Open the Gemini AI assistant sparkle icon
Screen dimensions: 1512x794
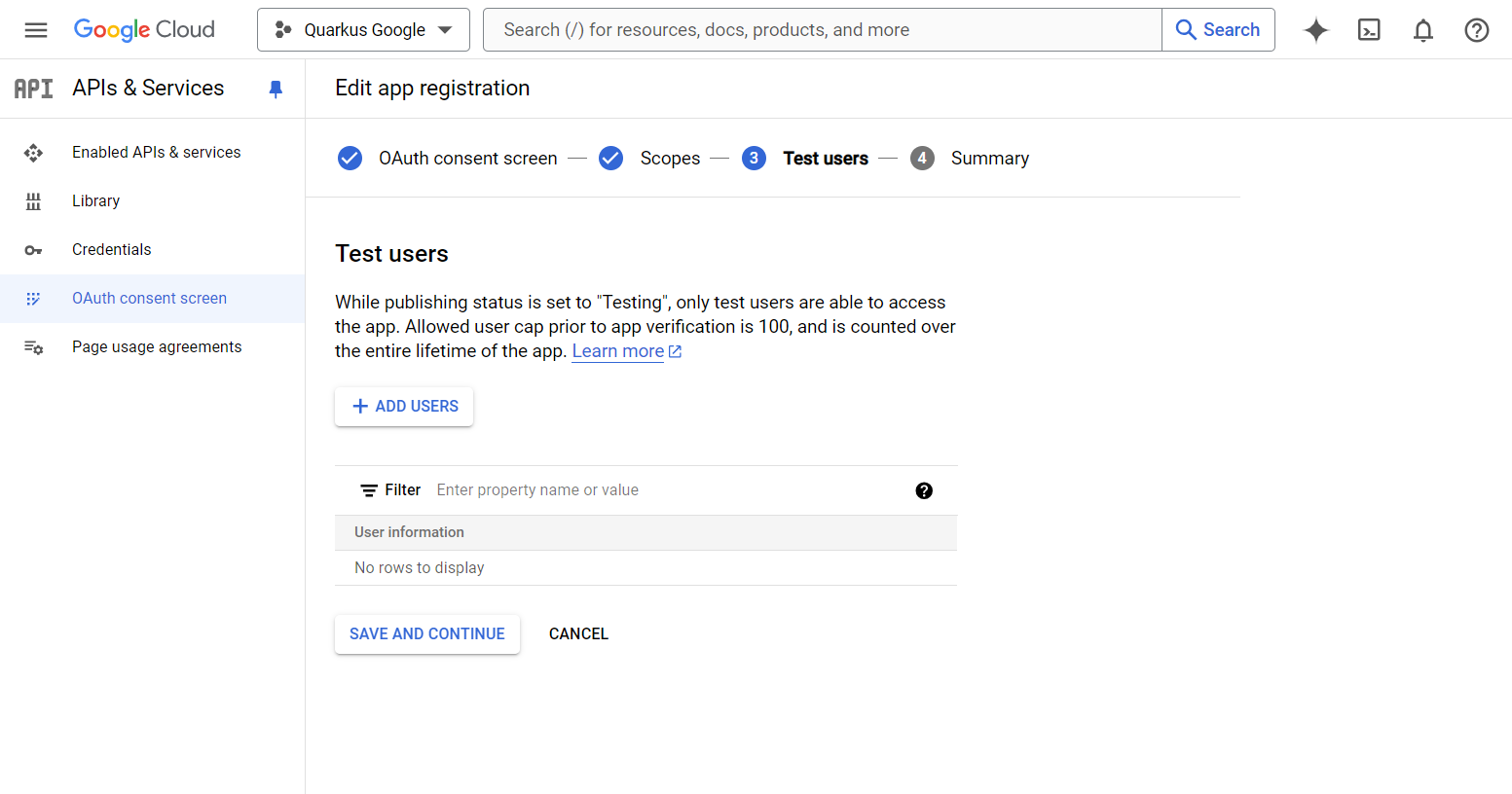pos(1316,30)
